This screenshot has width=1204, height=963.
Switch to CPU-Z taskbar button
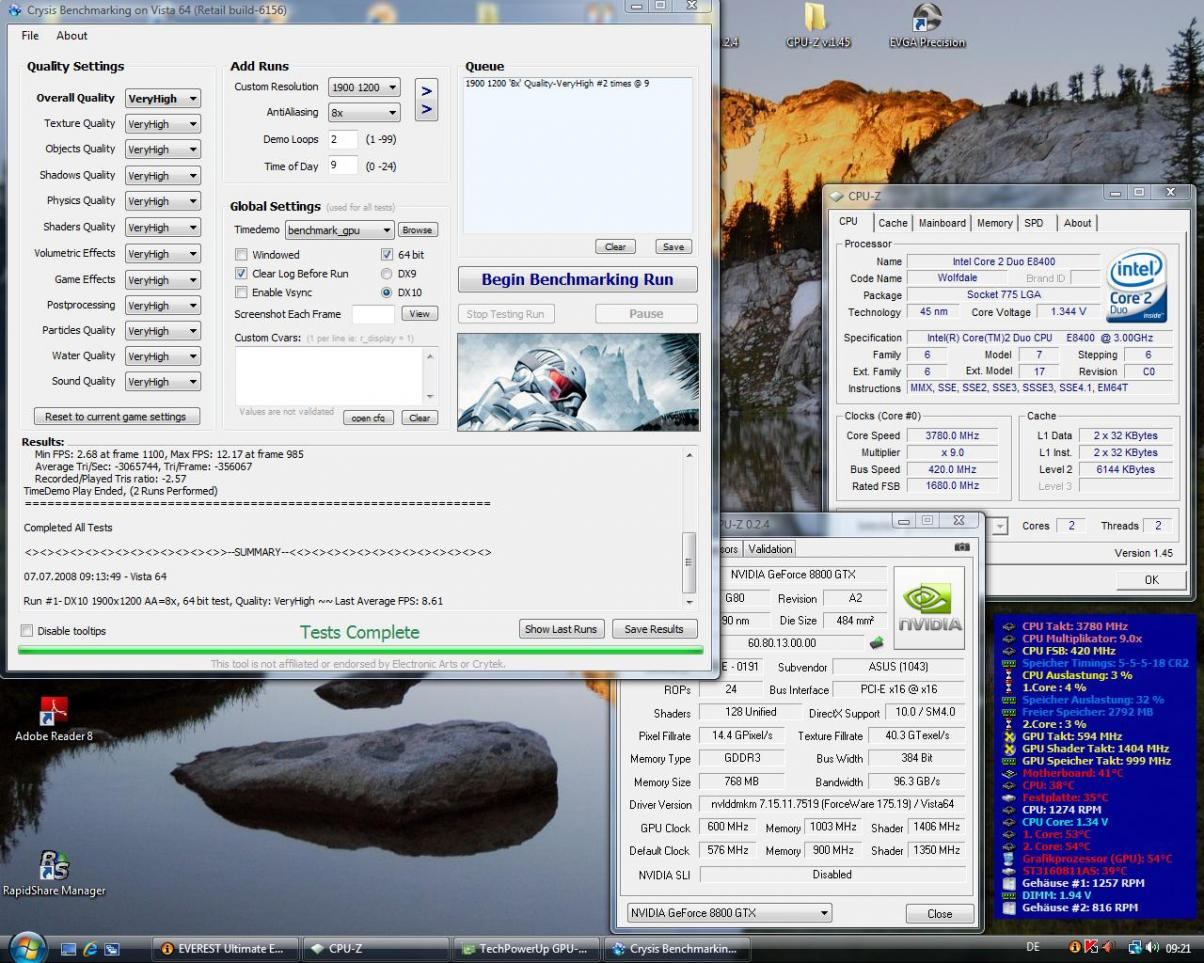pos(376,949)
